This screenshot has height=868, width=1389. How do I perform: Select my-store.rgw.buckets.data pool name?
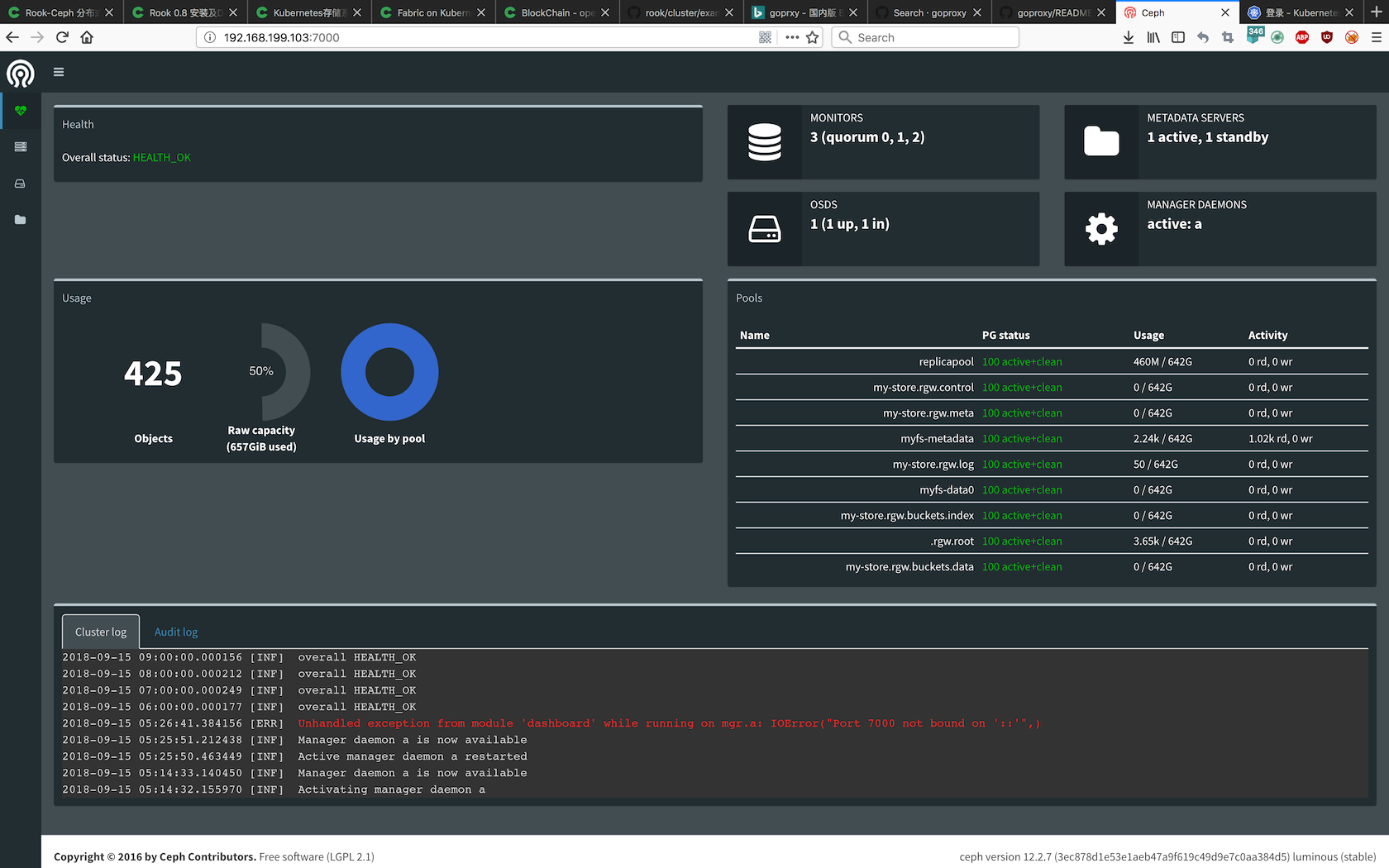tap(909, 566)
